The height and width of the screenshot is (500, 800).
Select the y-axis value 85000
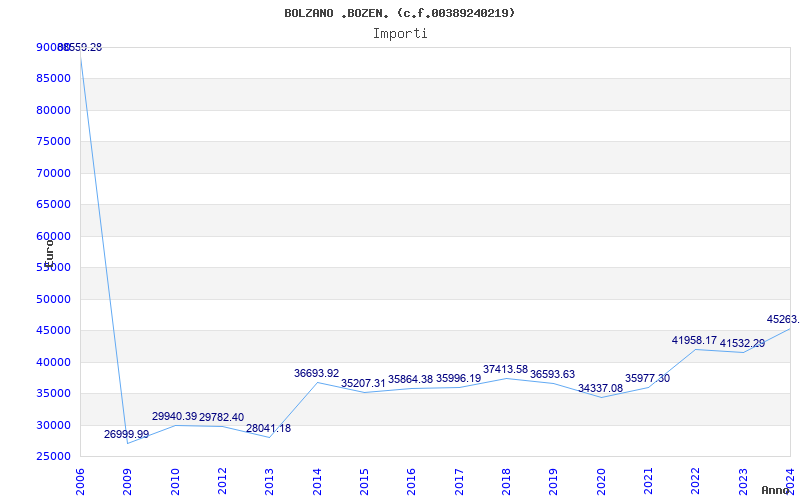(54, 79)
